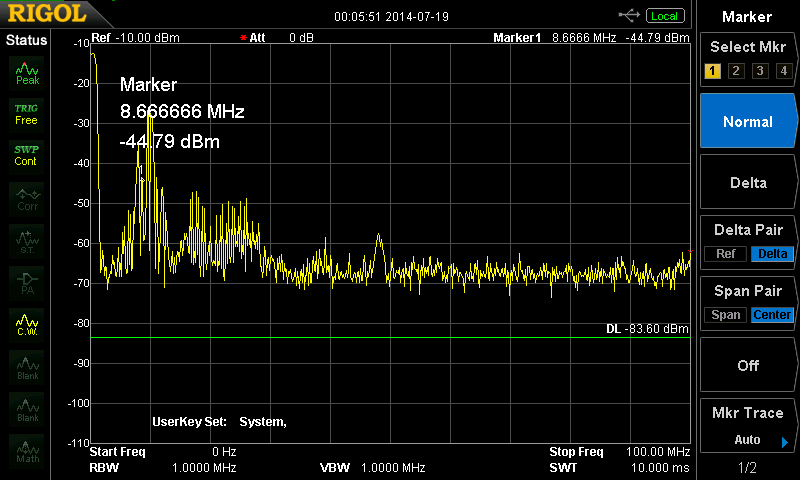
Task: Click the Local mode indicator
Action: point(665,16)
